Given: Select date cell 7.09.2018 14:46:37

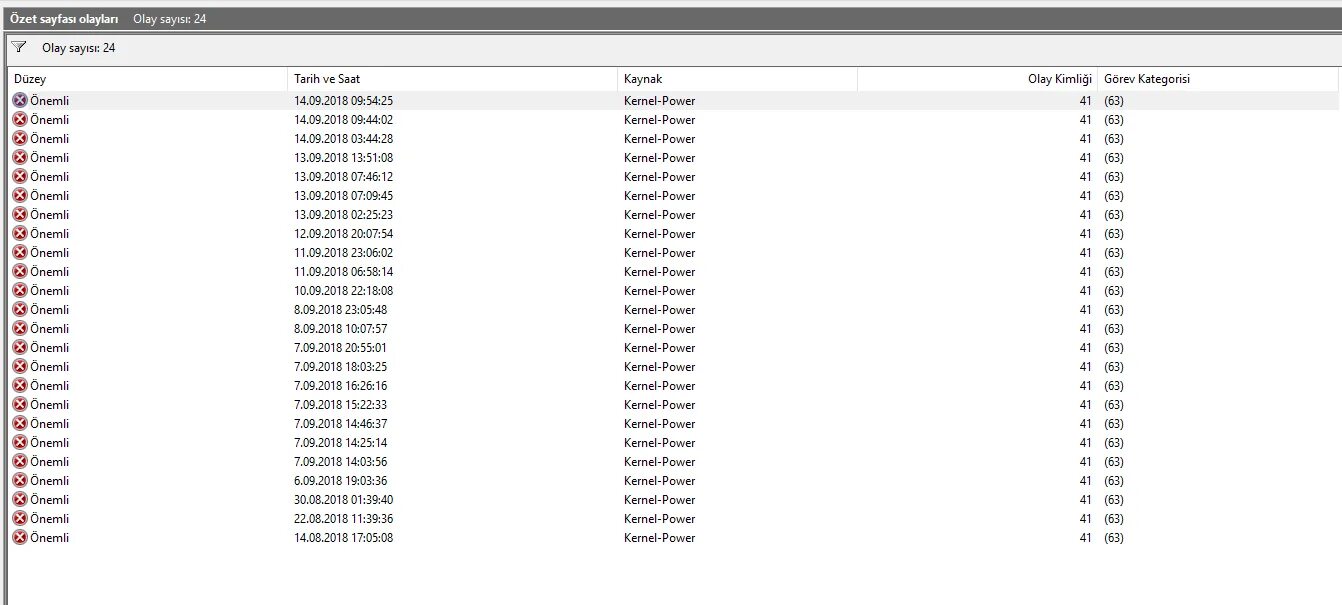Looking at the screenshot, I should click(340, 423).
